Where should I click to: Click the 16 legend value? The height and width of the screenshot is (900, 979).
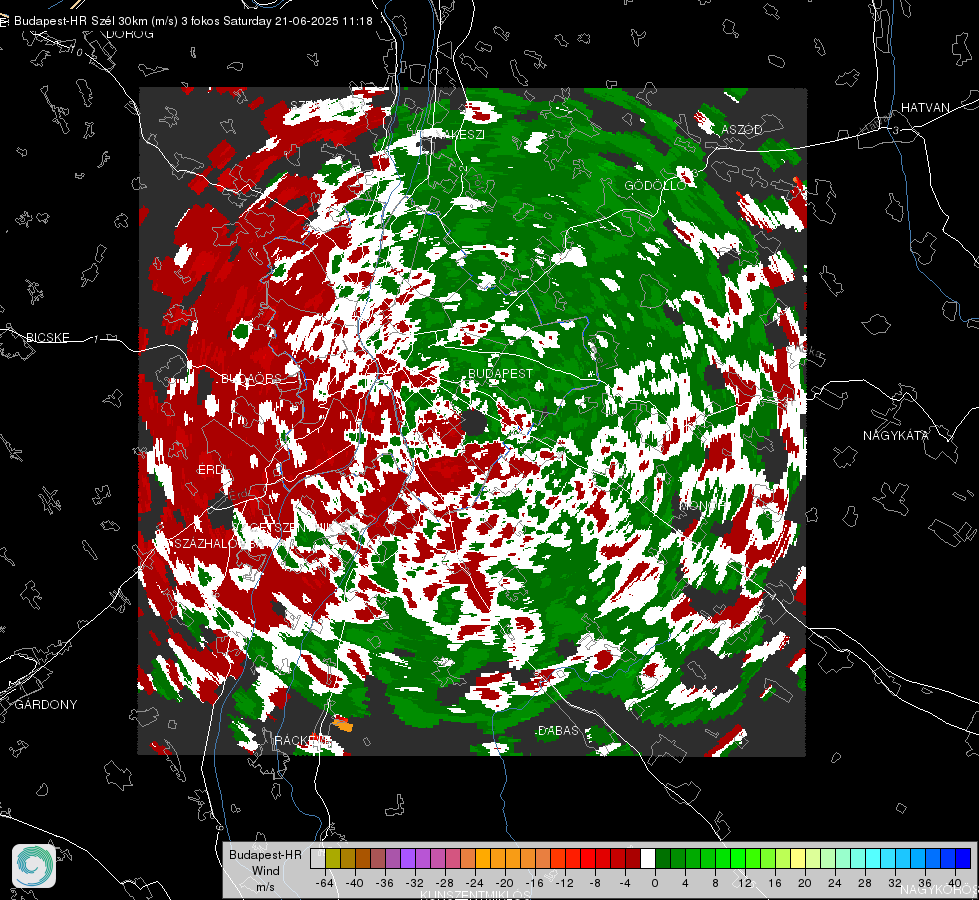775,883
